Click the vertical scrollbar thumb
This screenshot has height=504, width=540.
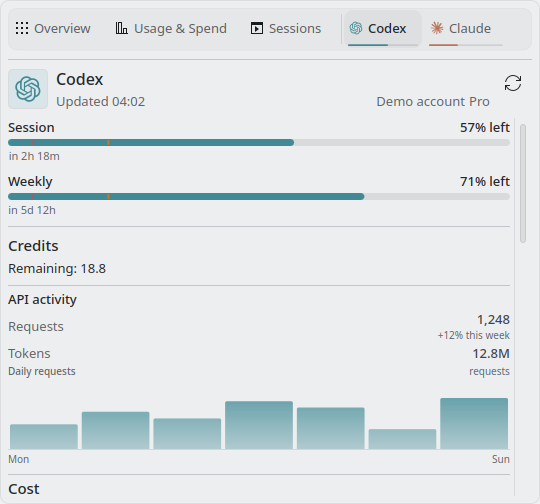(523, 183)
